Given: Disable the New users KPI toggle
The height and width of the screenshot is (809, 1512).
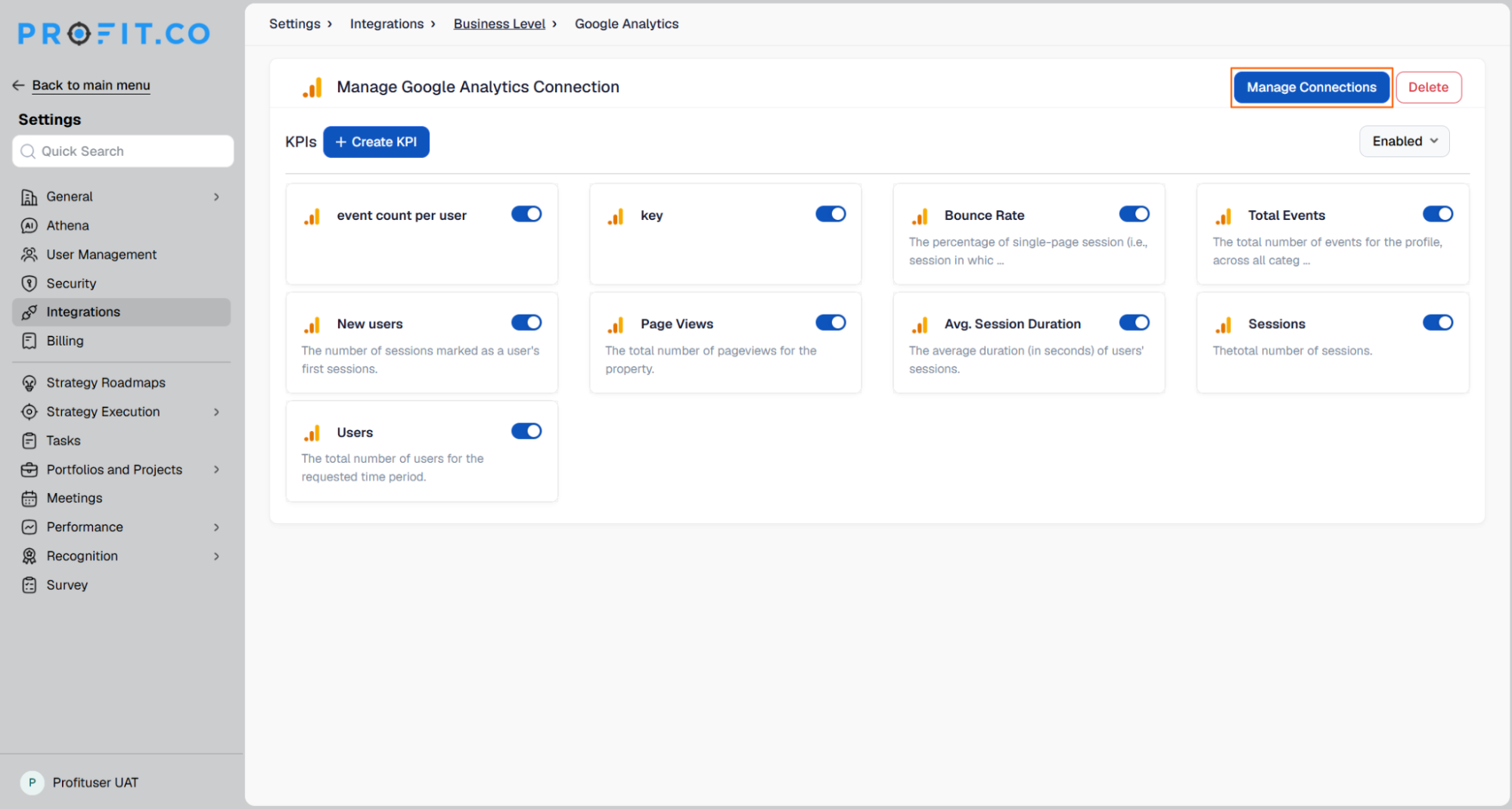Looking at the screenshot, I should [526, 323].
